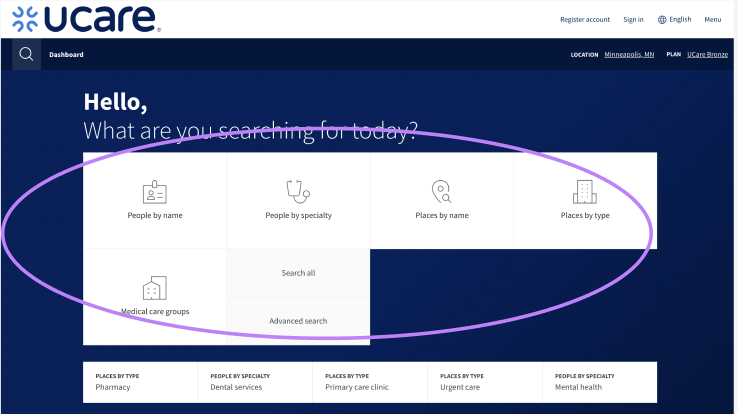Click the Places by name map pin icon
This screenshot has width=738, height=414.
441,191
